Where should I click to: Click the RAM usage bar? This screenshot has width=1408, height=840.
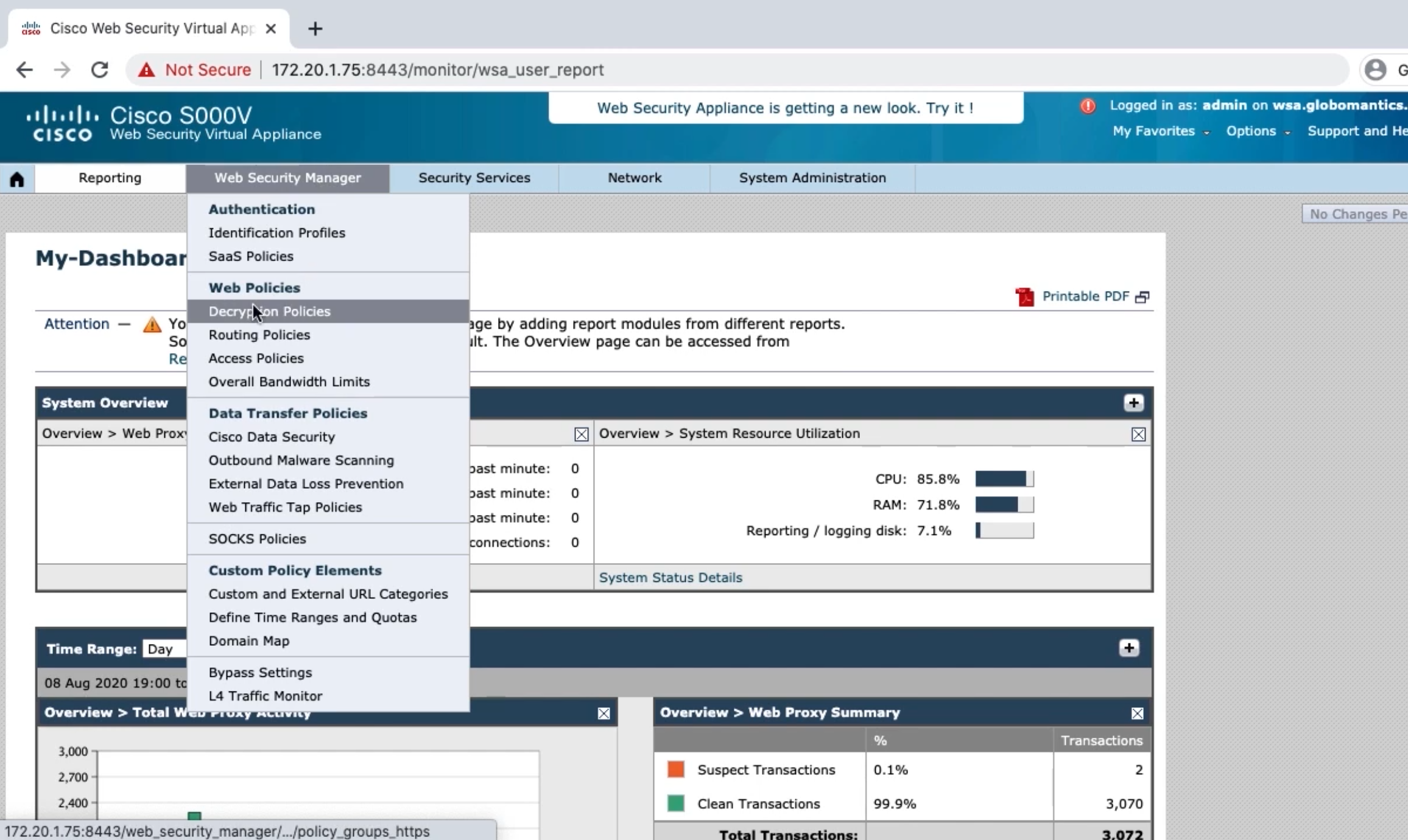click(1004, 505)
